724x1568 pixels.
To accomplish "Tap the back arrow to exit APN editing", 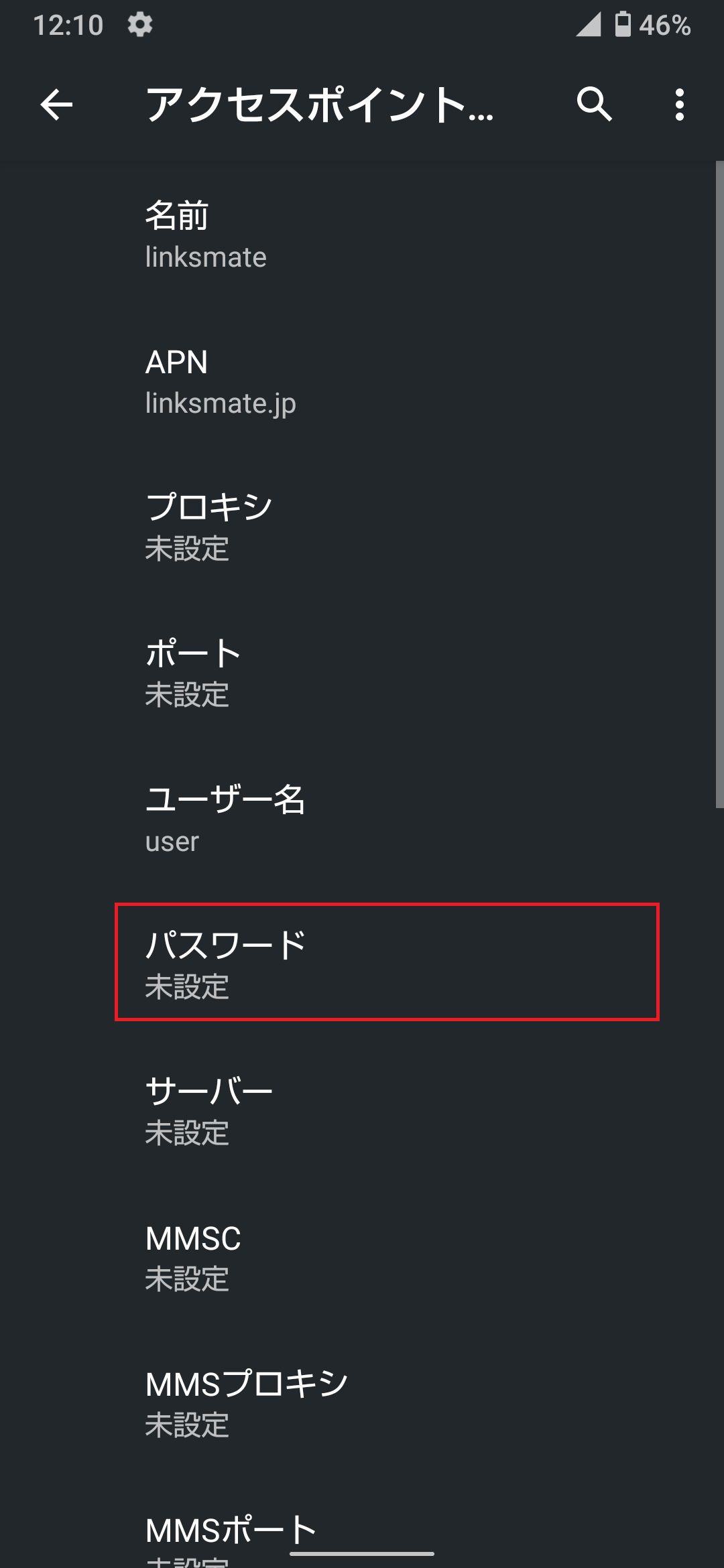I will pos(56,105).
